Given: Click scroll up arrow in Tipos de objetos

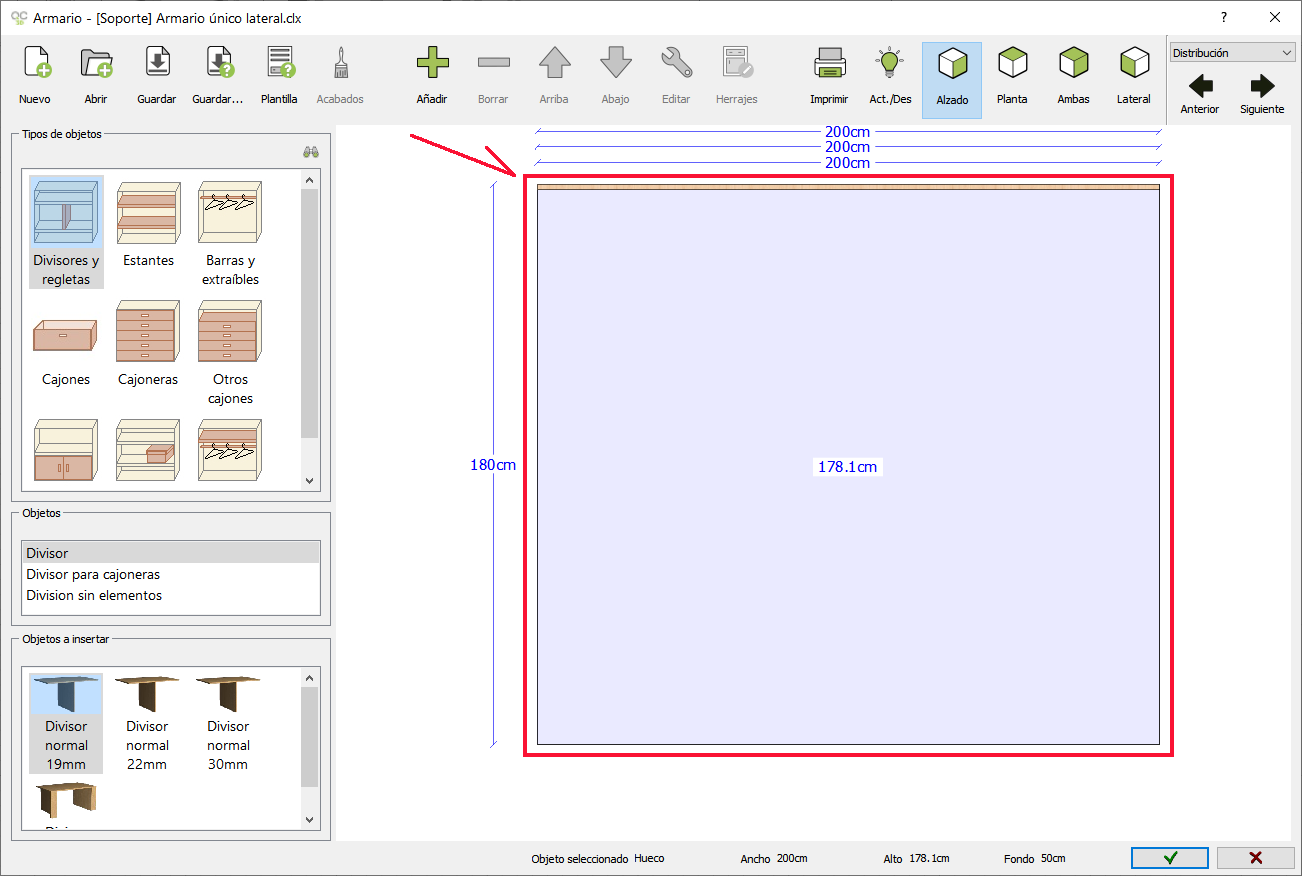Looking at the screenshot, I should pos(309,180).
